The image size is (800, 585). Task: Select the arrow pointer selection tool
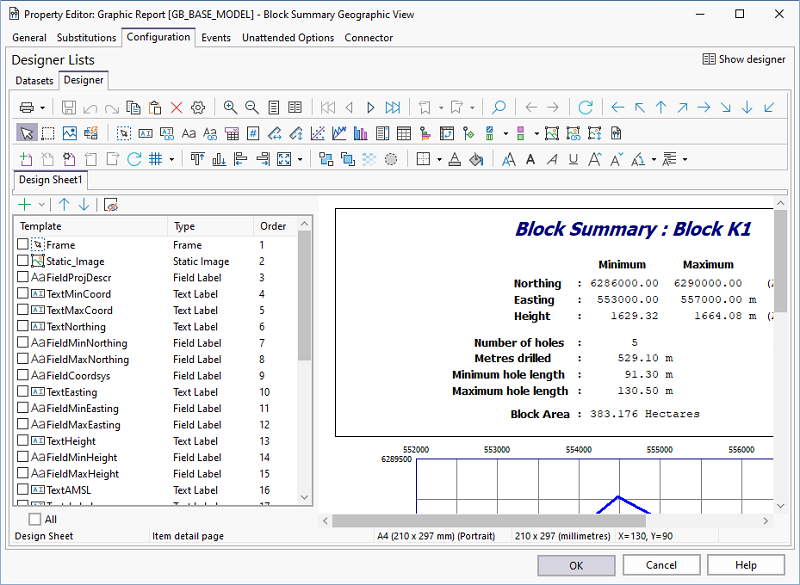[x=26, y=133]
